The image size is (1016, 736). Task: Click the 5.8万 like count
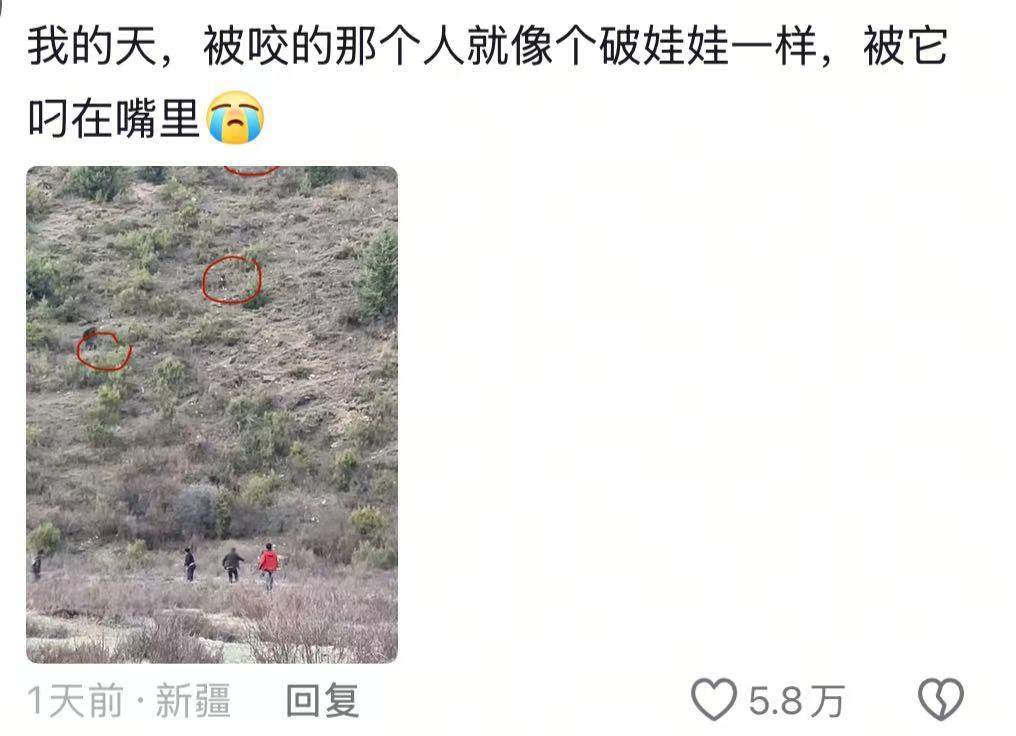tap(796, 701)
